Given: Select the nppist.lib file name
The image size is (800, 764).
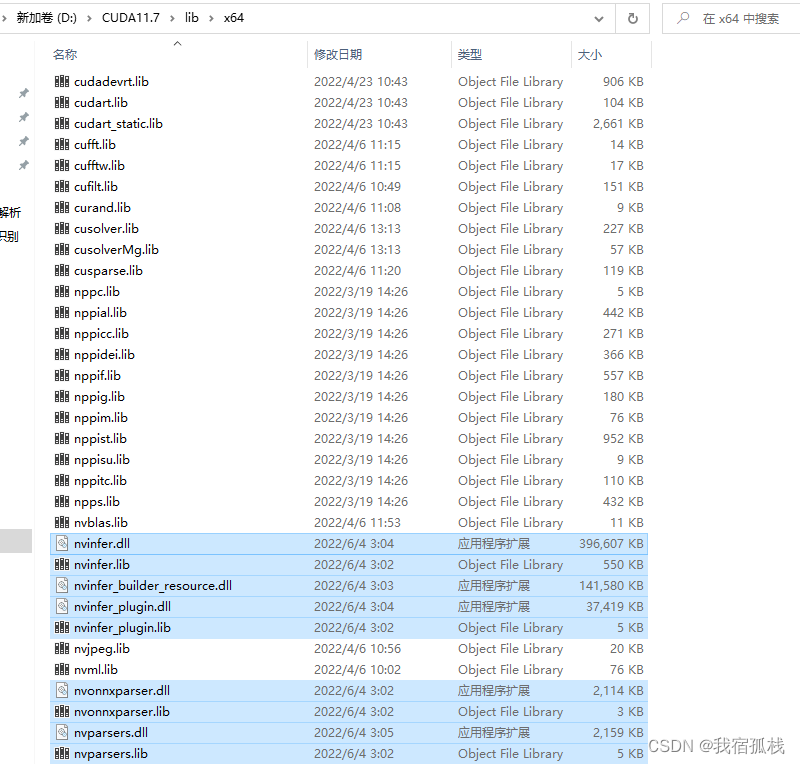Looking at the screenshot, I should pos(100,438).
